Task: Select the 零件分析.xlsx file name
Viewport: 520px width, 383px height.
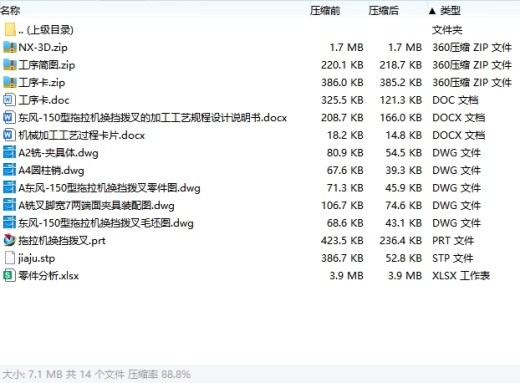Action: tap(49, 276)
